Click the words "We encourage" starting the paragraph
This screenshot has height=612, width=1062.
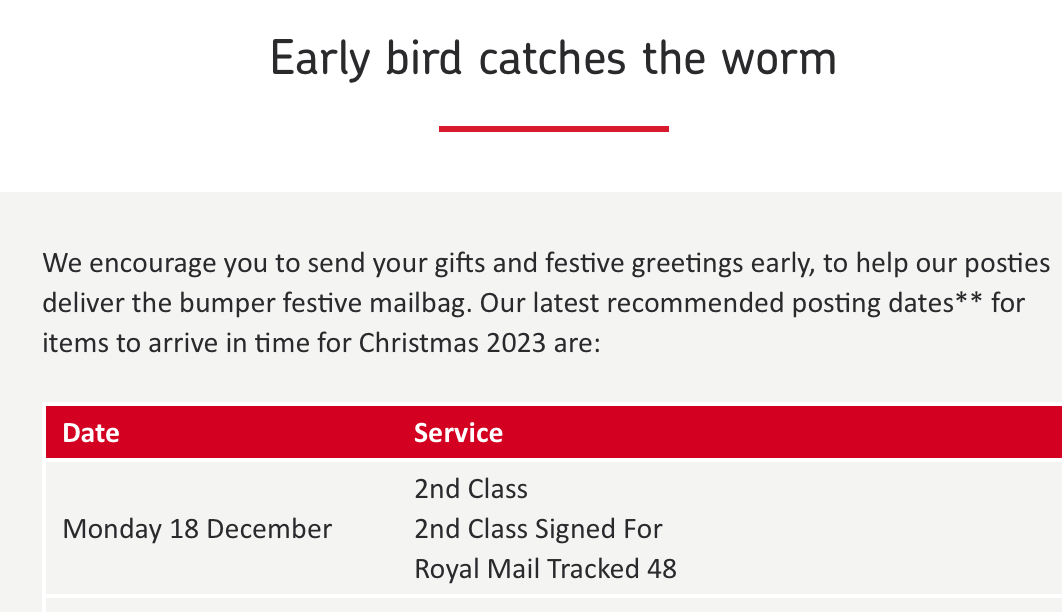tap(129, 263)
